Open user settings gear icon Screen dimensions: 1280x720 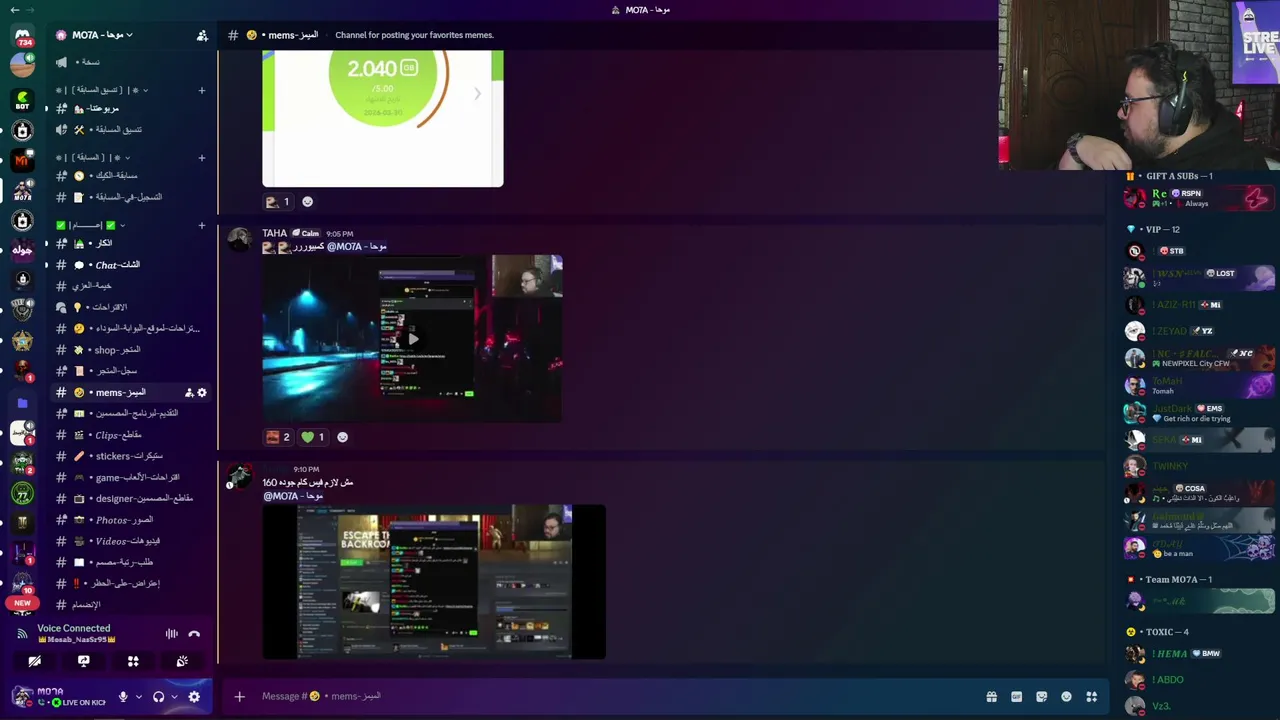[x=194, y=697]
